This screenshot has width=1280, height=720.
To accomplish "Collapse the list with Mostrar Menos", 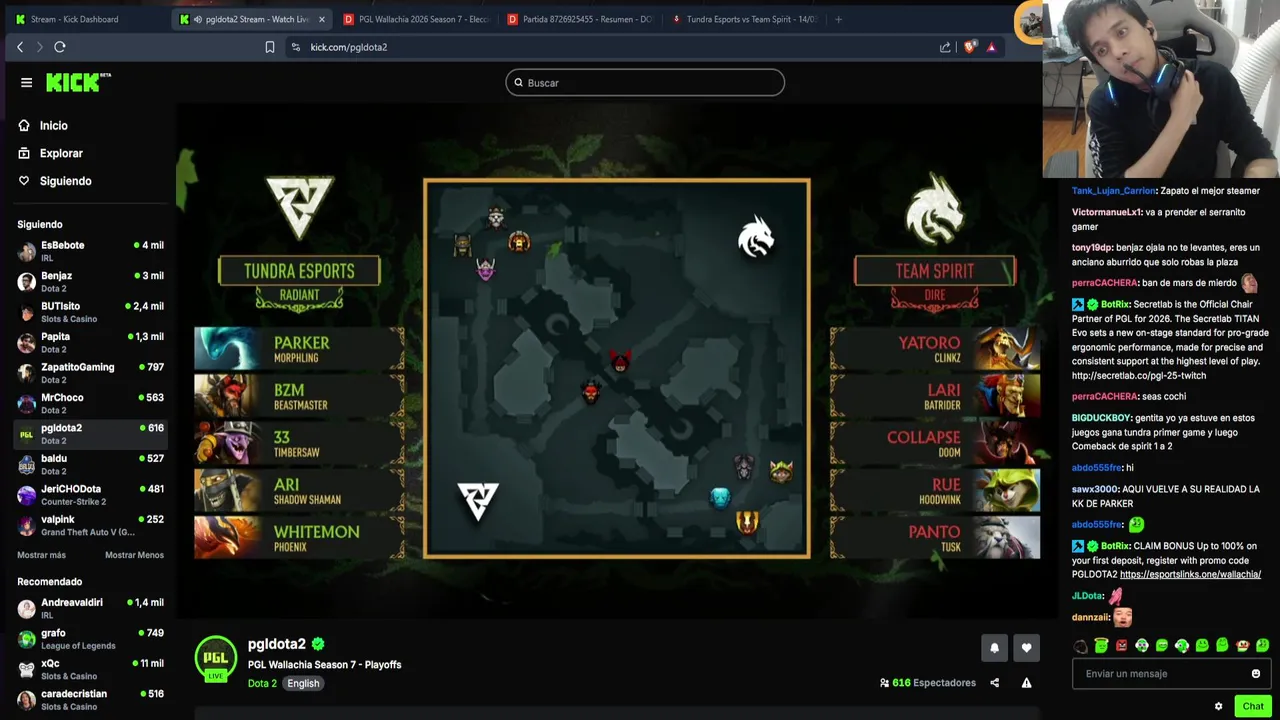I will [x=134, y=555].
